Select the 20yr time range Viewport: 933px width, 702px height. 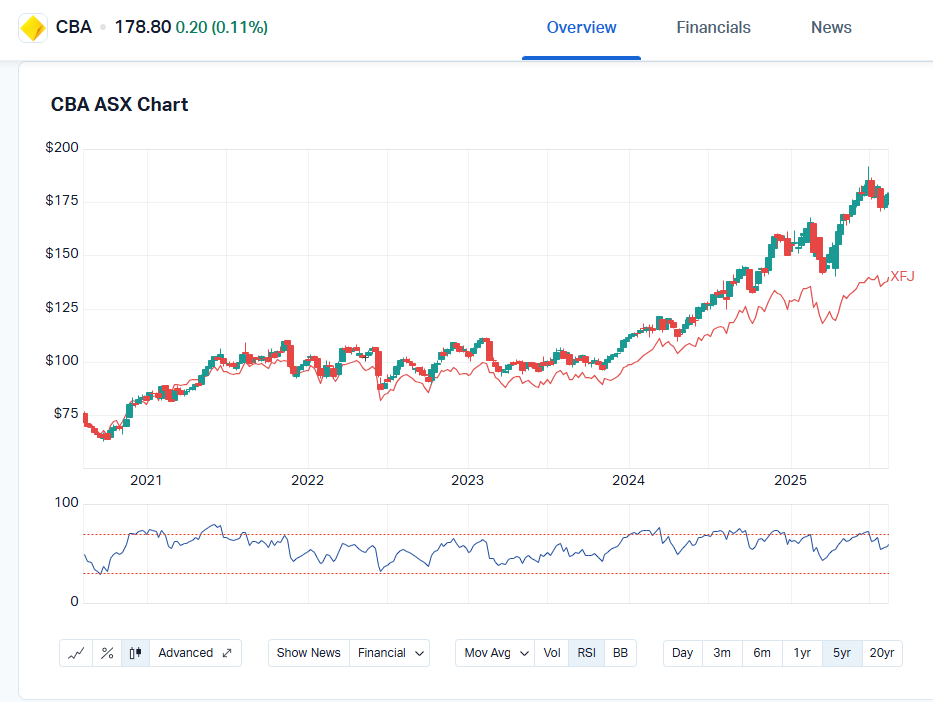tap(882, 653)
